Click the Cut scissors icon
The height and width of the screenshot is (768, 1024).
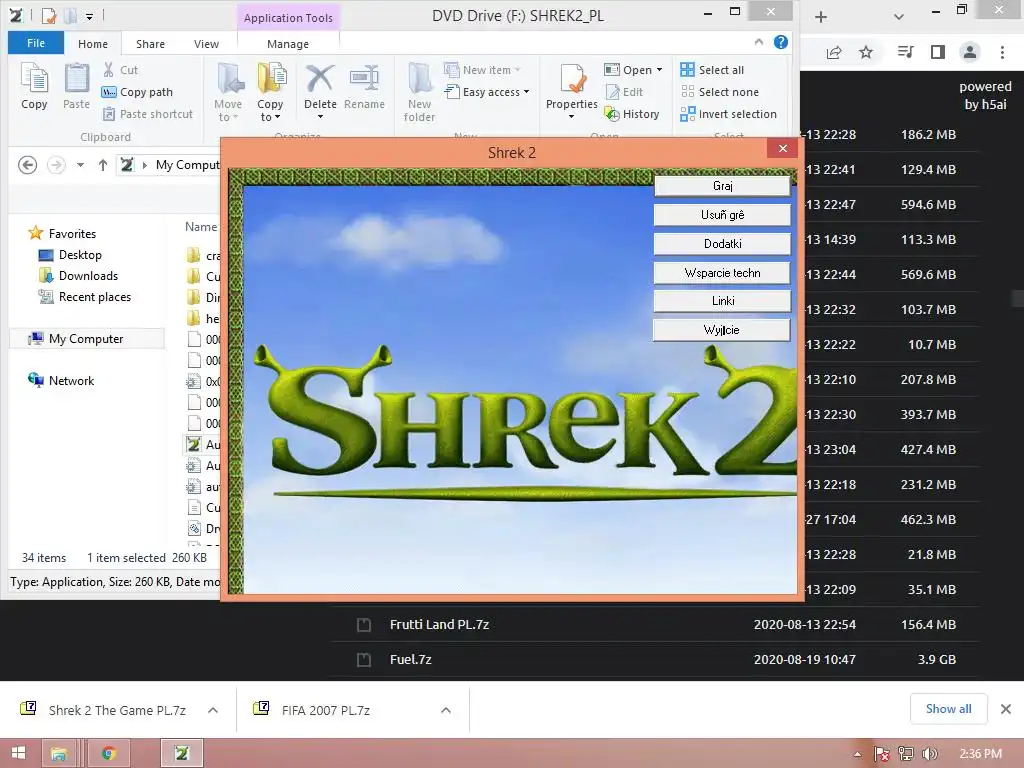click(108, 70)
